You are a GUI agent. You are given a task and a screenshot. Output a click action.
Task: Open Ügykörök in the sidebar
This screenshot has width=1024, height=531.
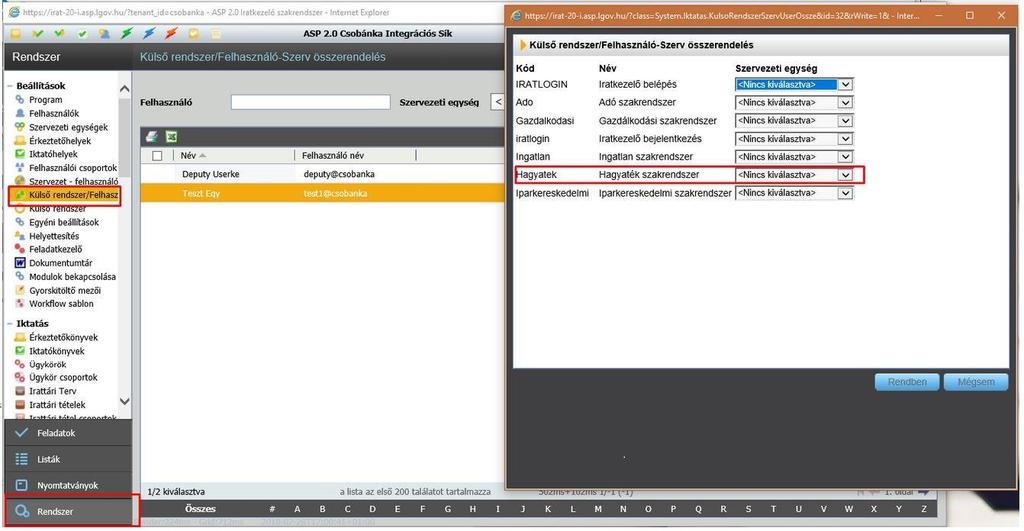[x=48, y=364]
